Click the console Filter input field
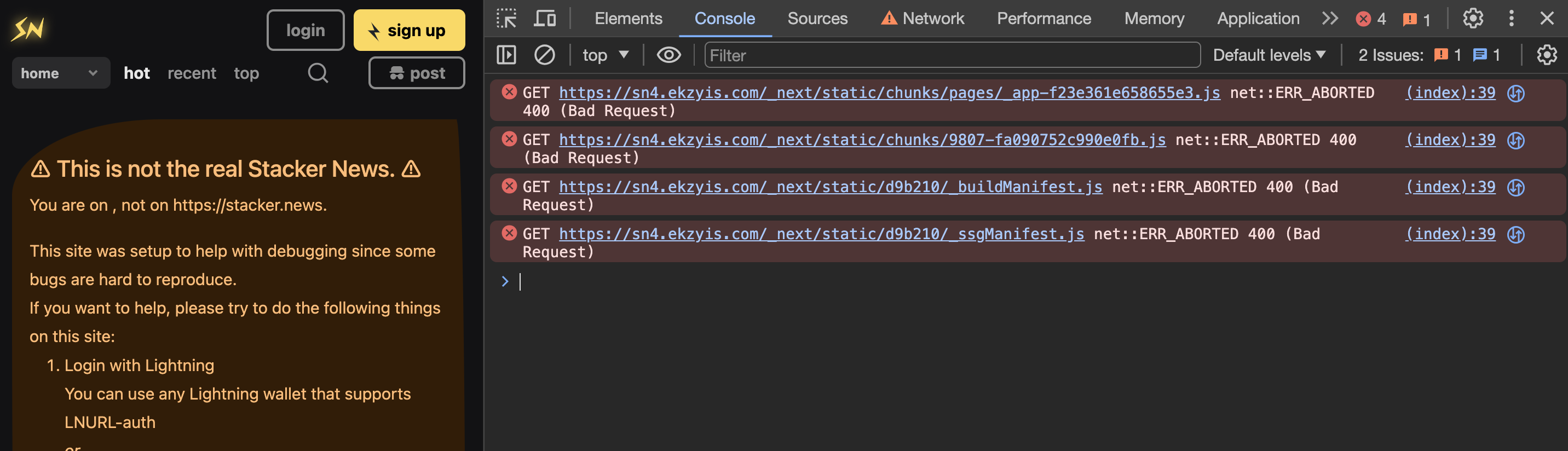 click(x=952, y=55)
